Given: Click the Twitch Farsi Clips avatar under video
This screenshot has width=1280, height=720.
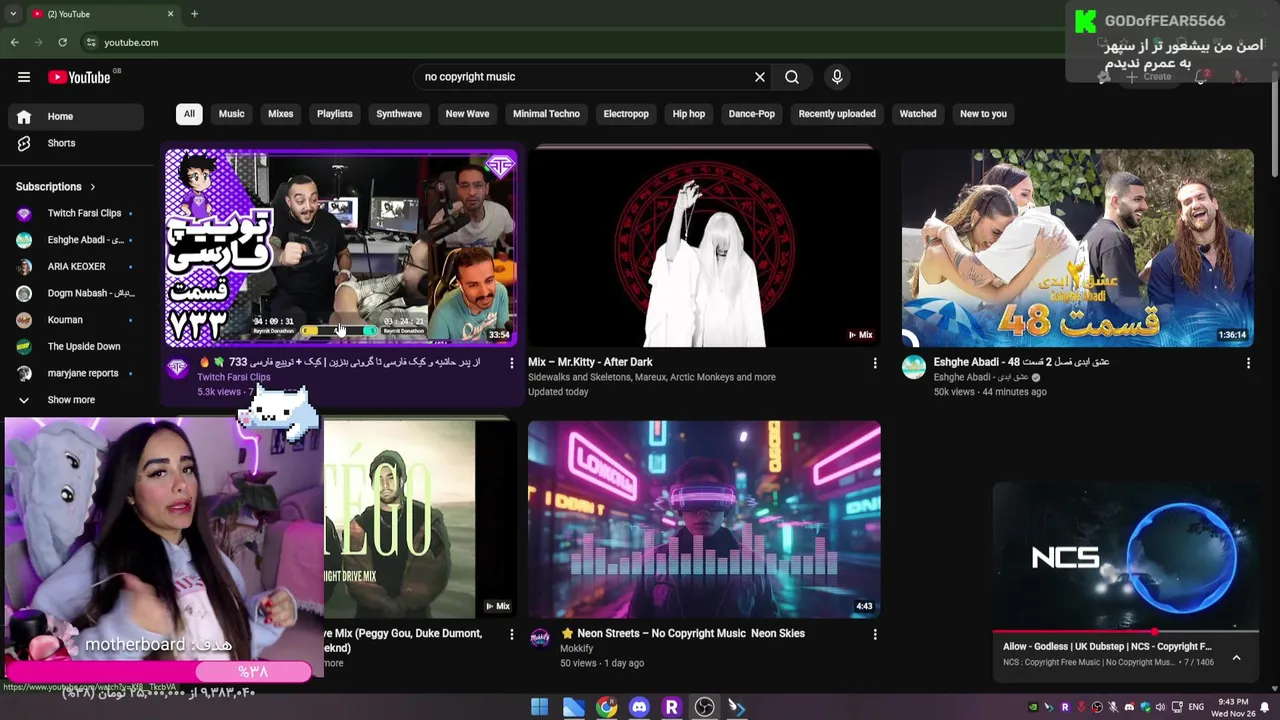Looking at the screenshot, I should click(177, 368).
